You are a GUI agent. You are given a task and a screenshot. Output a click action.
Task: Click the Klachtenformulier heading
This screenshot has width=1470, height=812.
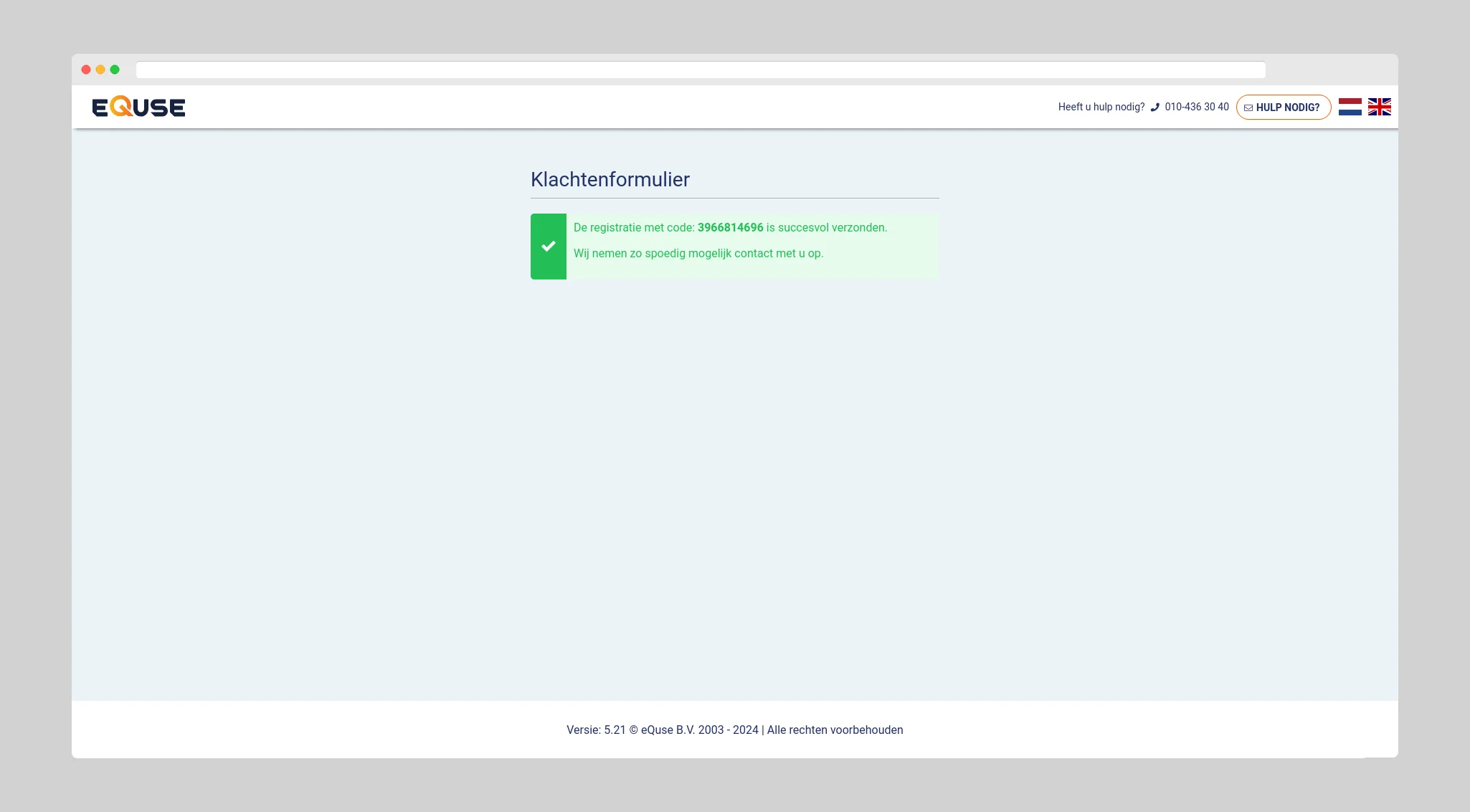610,179
